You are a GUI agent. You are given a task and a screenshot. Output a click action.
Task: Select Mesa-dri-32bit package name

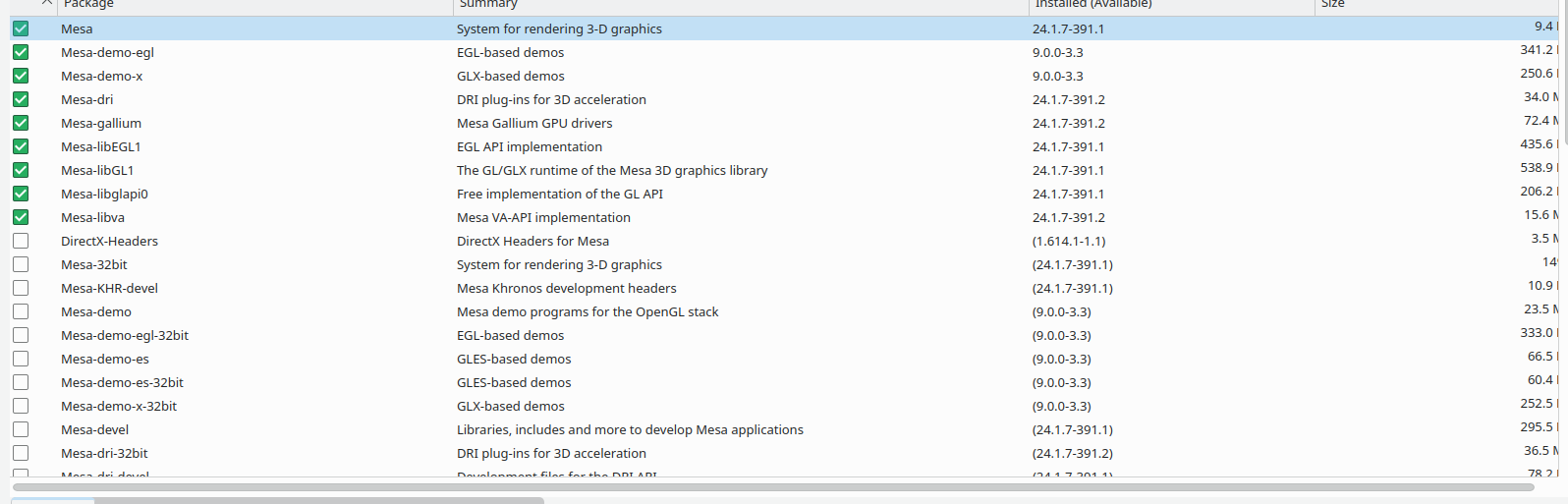coord(104,453)
